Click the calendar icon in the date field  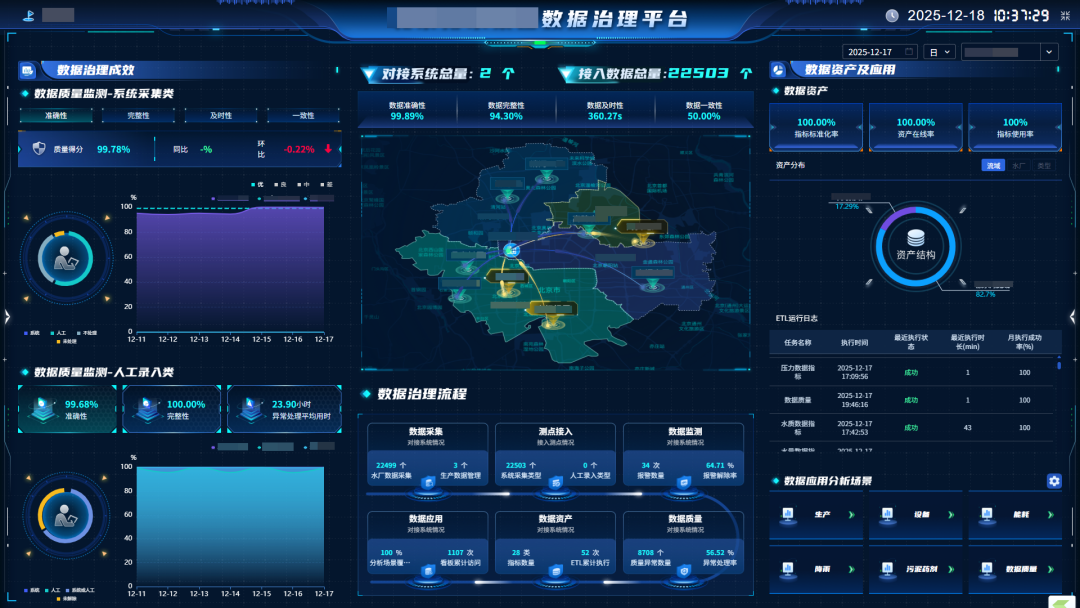[x=908, y=52]
